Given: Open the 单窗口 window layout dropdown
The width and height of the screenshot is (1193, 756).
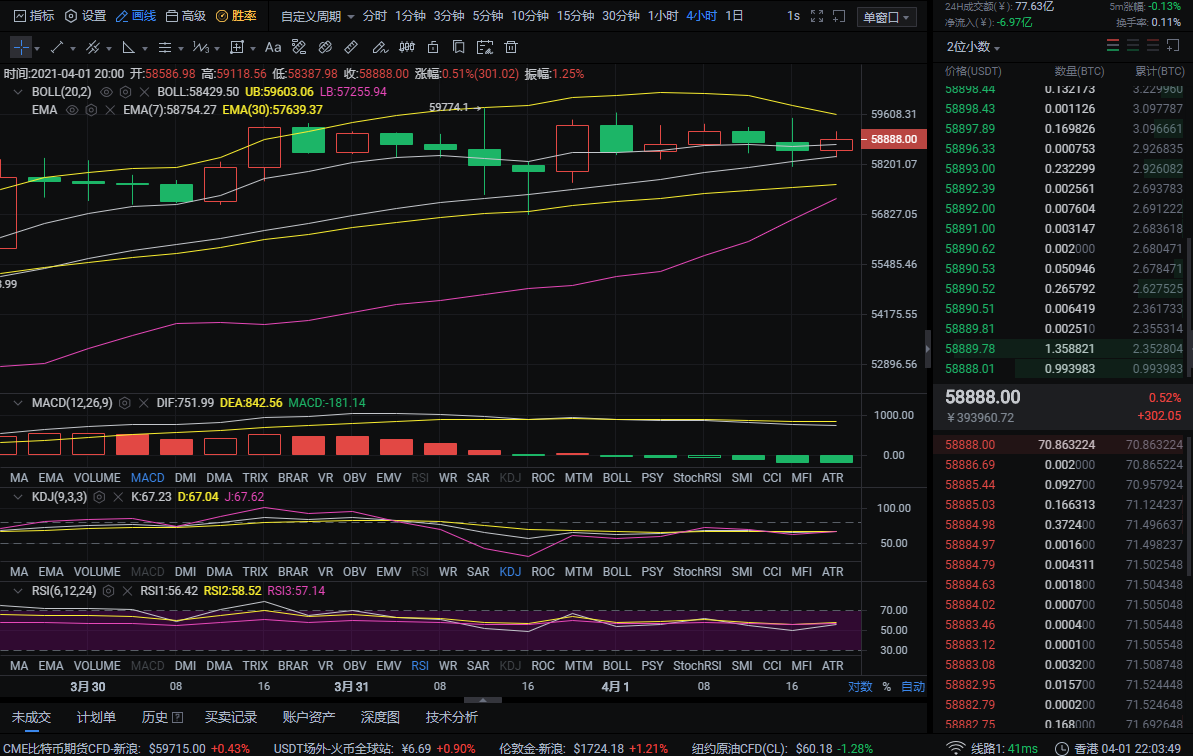Looking at the screenshot, I should [x=887, y=17].
